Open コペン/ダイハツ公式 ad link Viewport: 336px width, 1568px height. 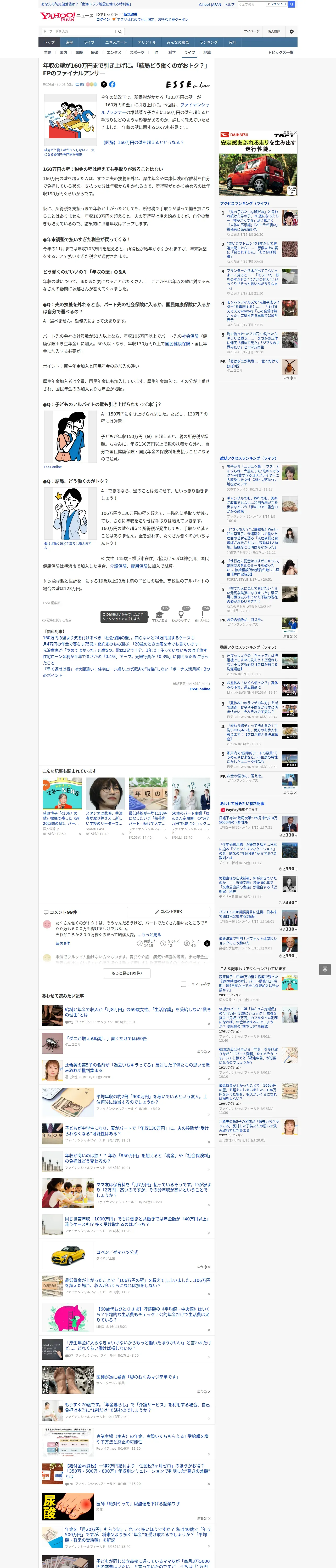point(117,1252)
